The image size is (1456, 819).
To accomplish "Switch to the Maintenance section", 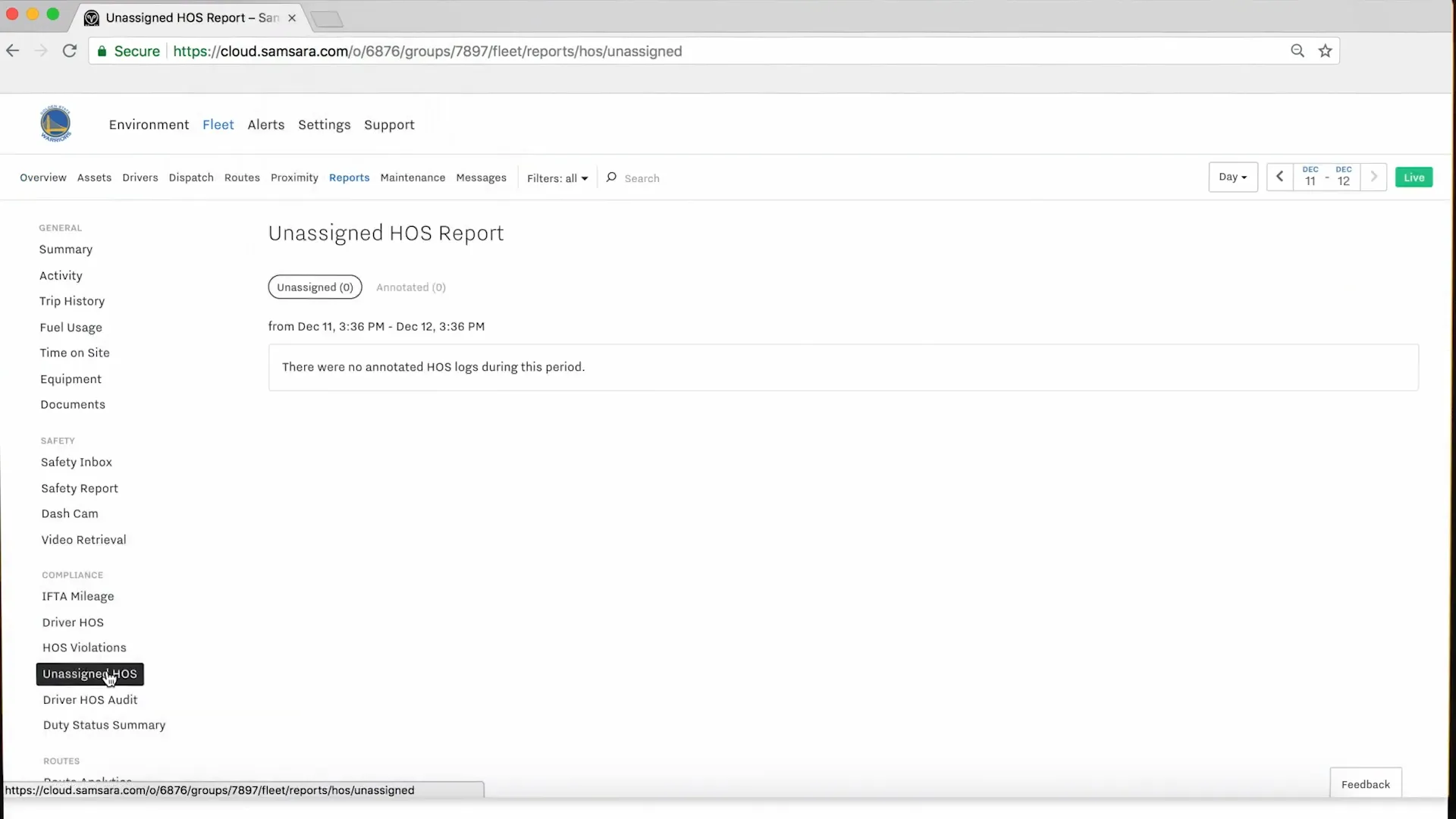I will click(413, 177).
